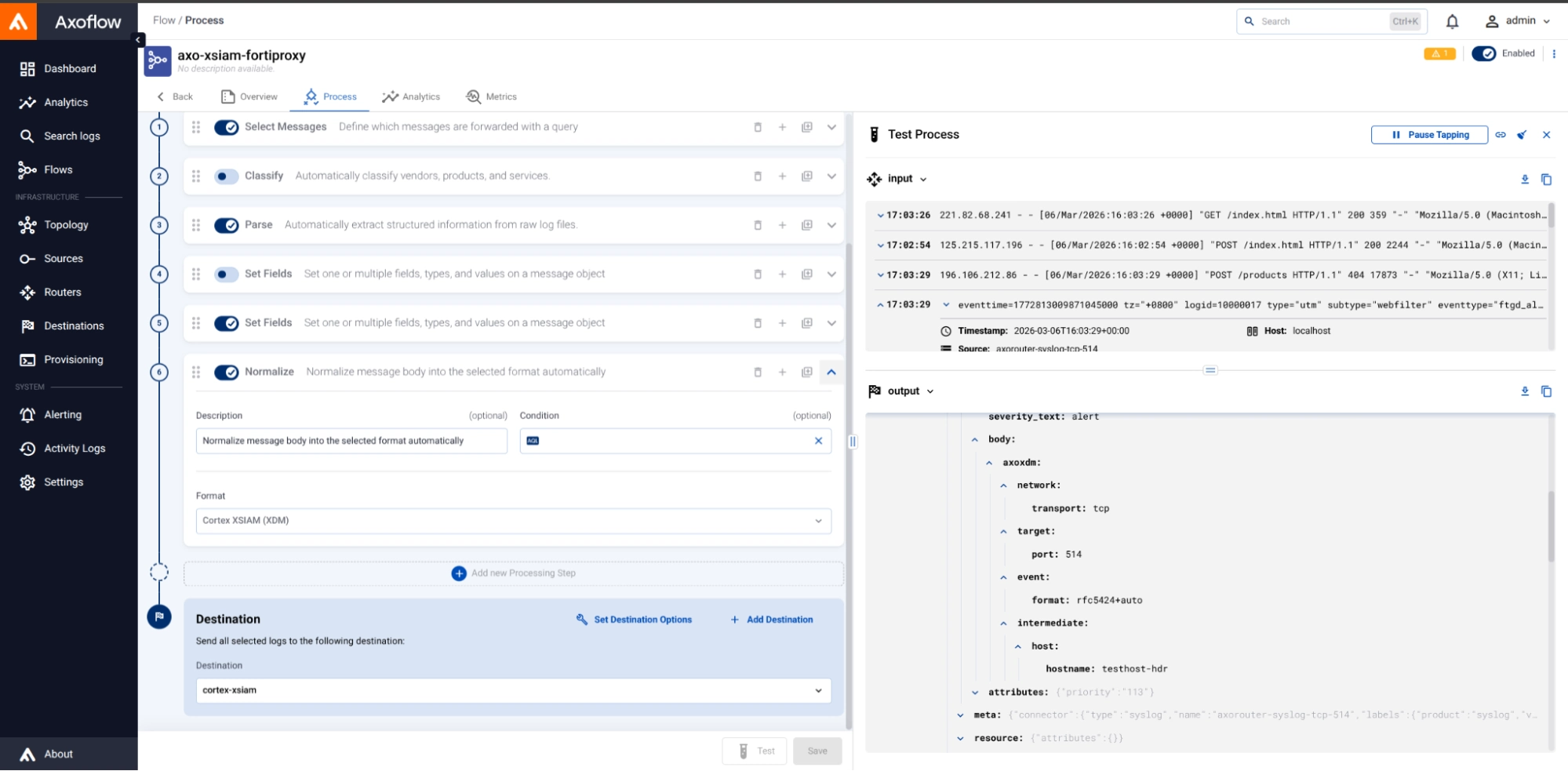The width and height of the screenshot is (1568, 771).
Task: Expand the Select Messages step
Action: [x=831, y=127]
